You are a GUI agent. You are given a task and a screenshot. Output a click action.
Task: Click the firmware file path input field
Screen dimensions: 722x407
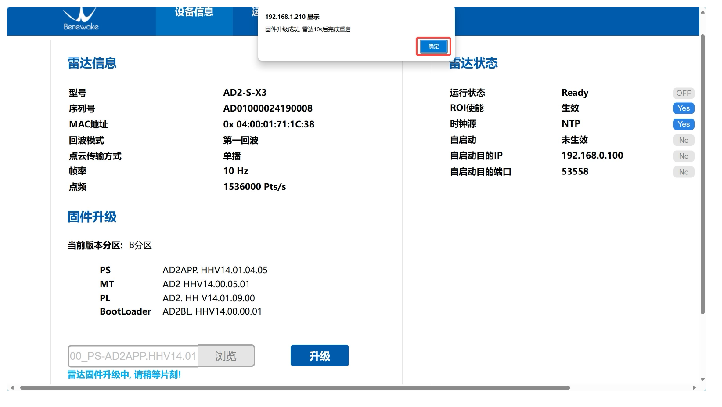[133, 356]
